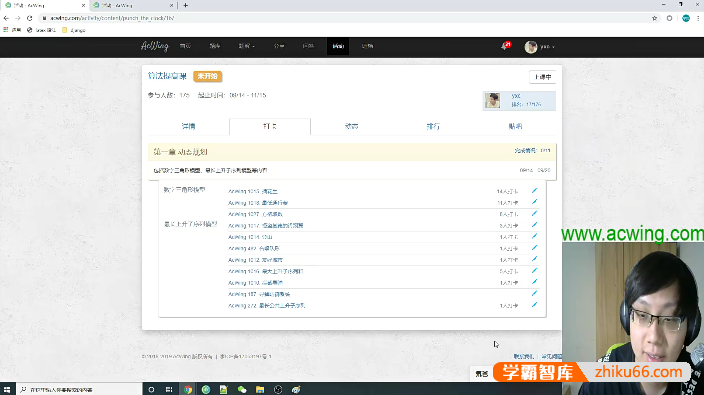Open Chrome from the taskbar
This screenshot has width=704, height=395.
coord(188,389)
